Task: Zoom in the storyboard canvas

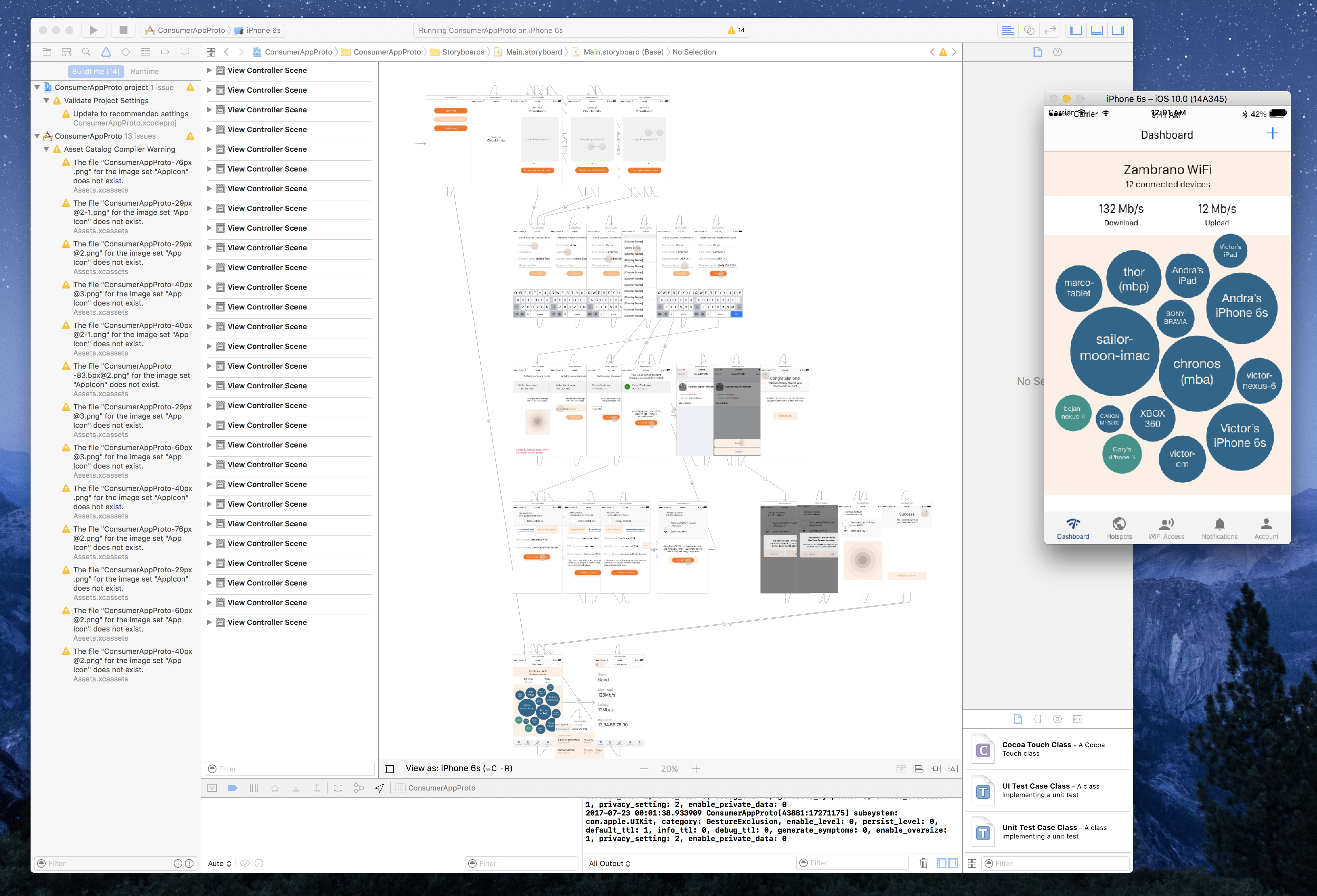Action: pyautogui.click(x=696, y=769)
